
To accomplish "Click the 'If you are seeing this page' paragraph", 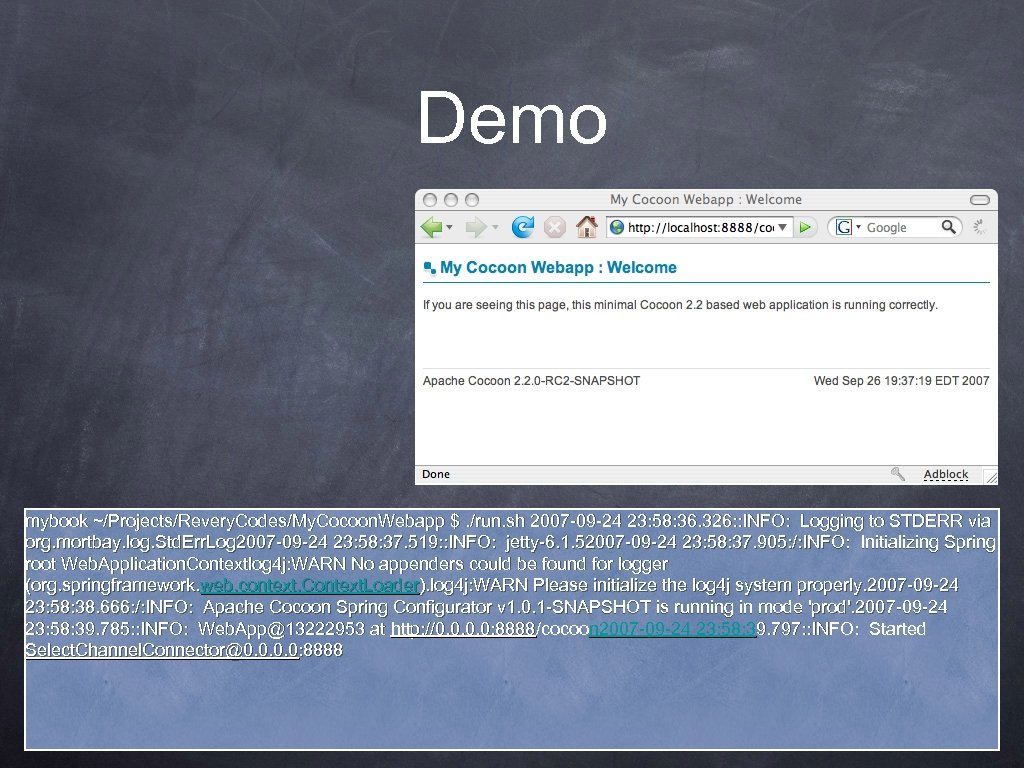I will pyautogui.click(x=680, y=305).
